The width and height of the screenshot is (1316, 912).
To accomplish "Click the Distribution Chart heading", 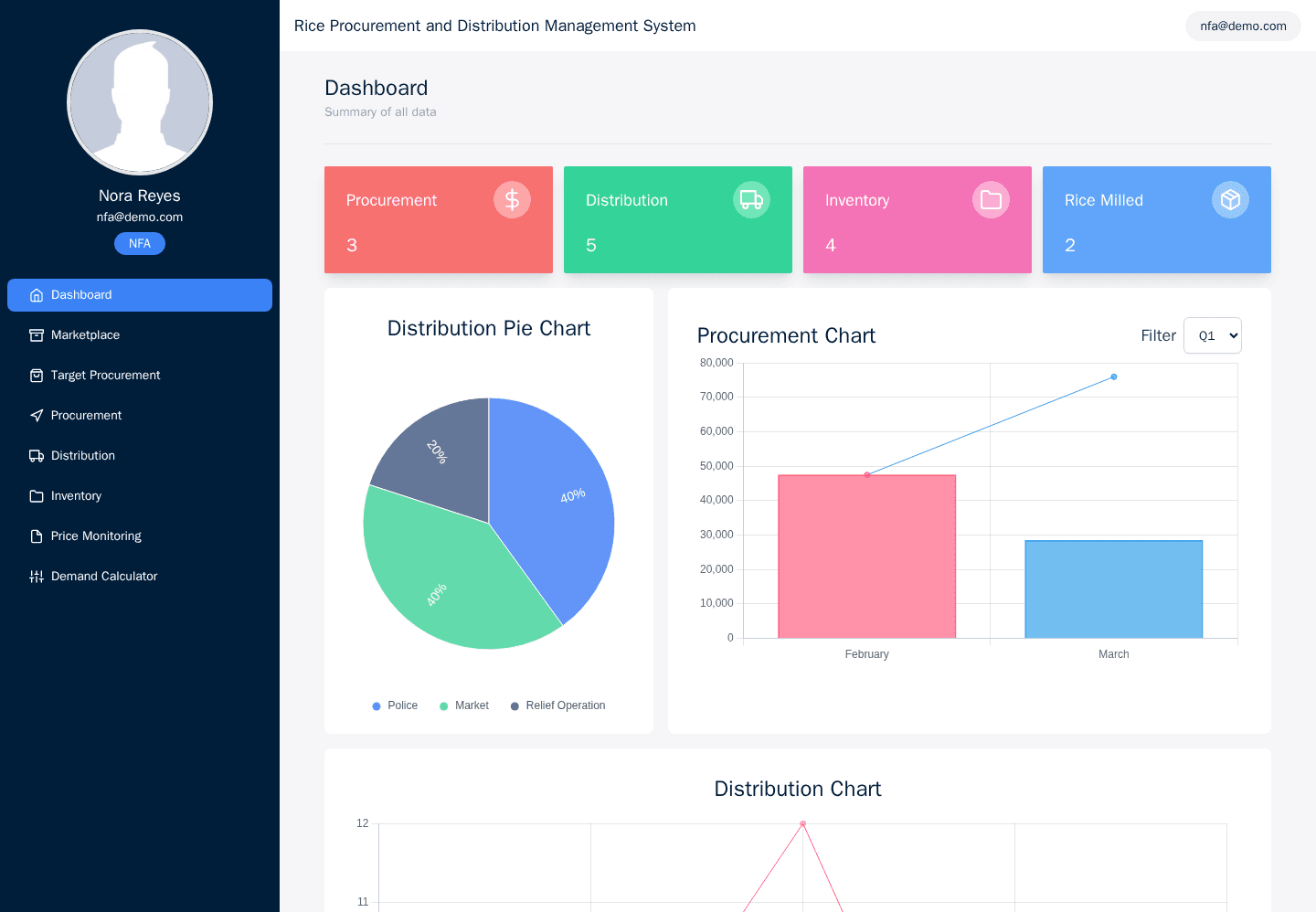I will click(x=798, y=789).
